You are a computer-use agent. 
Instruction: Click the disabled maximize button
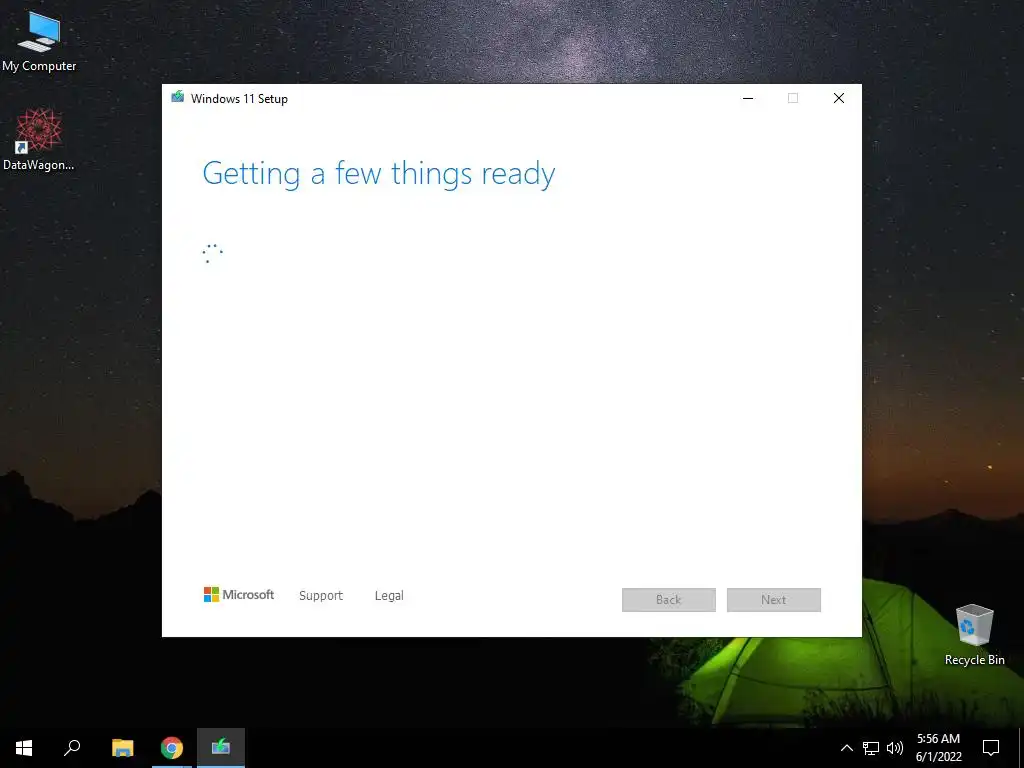click(793, 98)
